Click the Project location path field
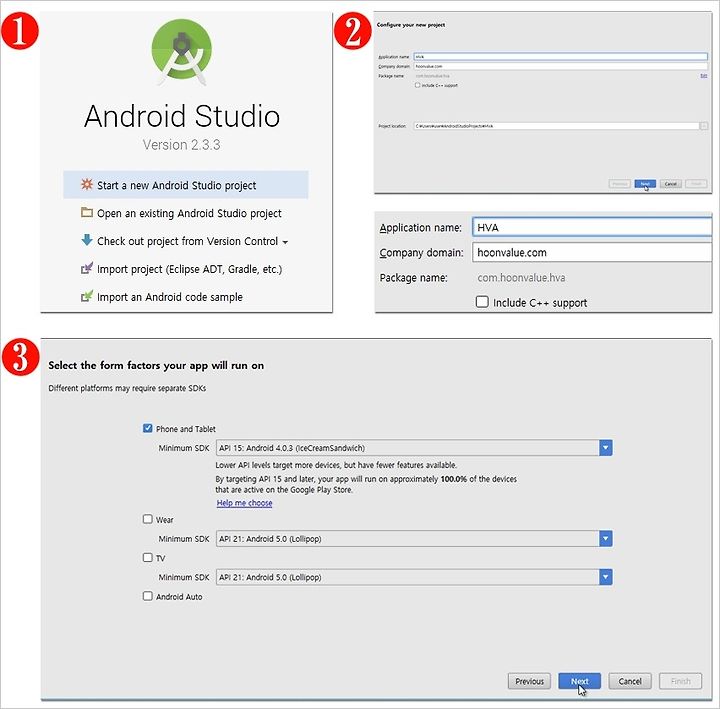This screenshot has width=720, height=709. point(556,126)
